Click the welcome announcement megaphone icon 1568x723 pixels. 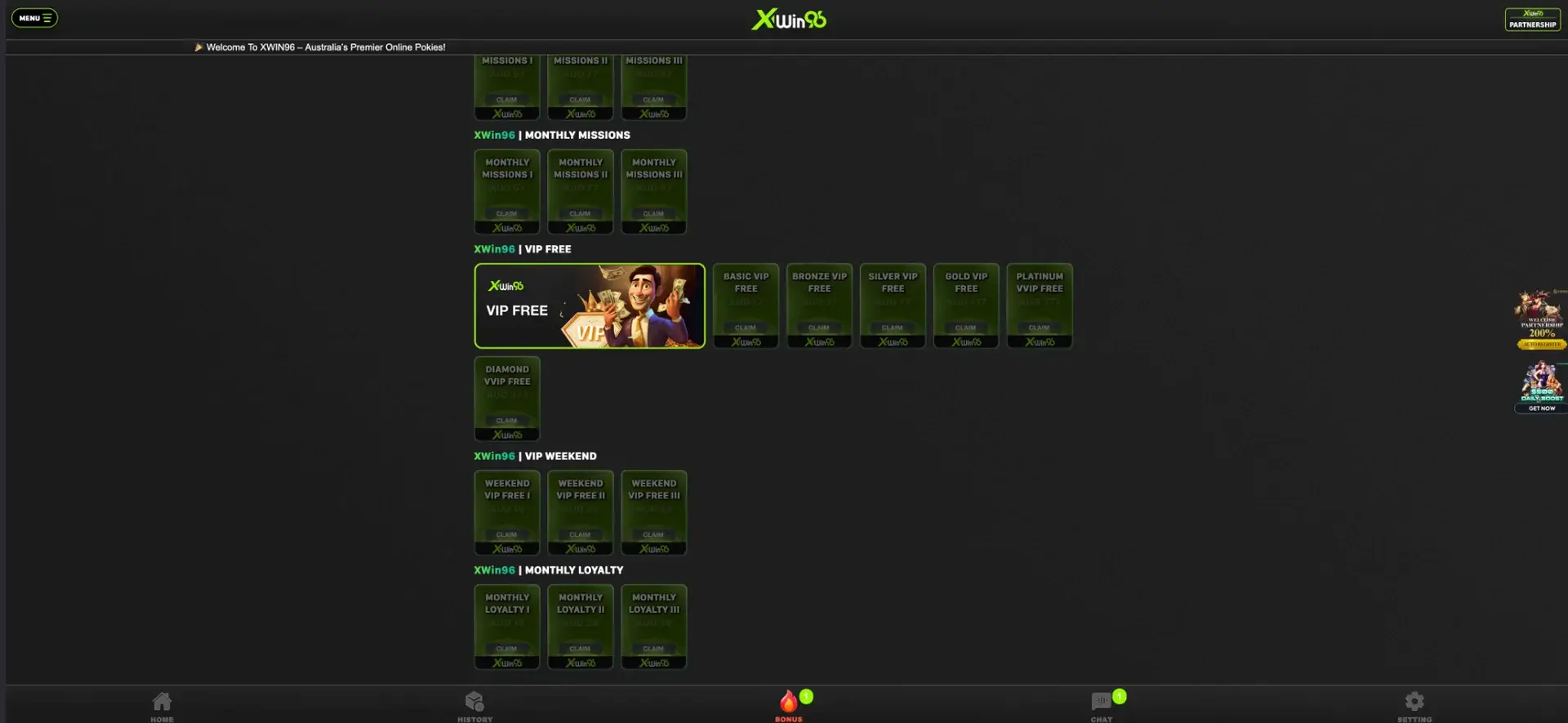click(198, 47)
